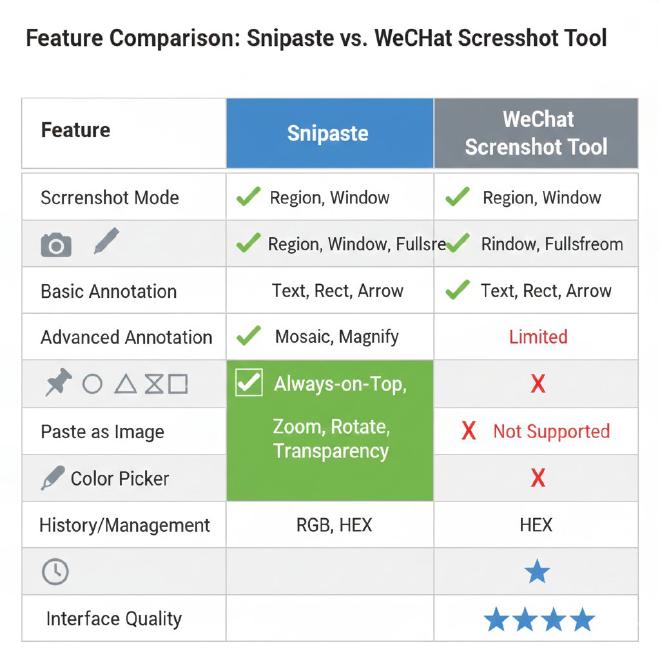Click the four-star Interface Quality rating
This screenshot has width=660, height=660.
click(x=539, y=620)
